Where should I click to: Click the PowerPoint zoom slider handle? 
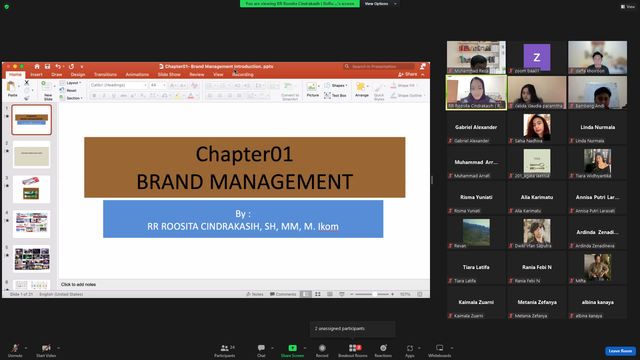click(x=374, y=294)
